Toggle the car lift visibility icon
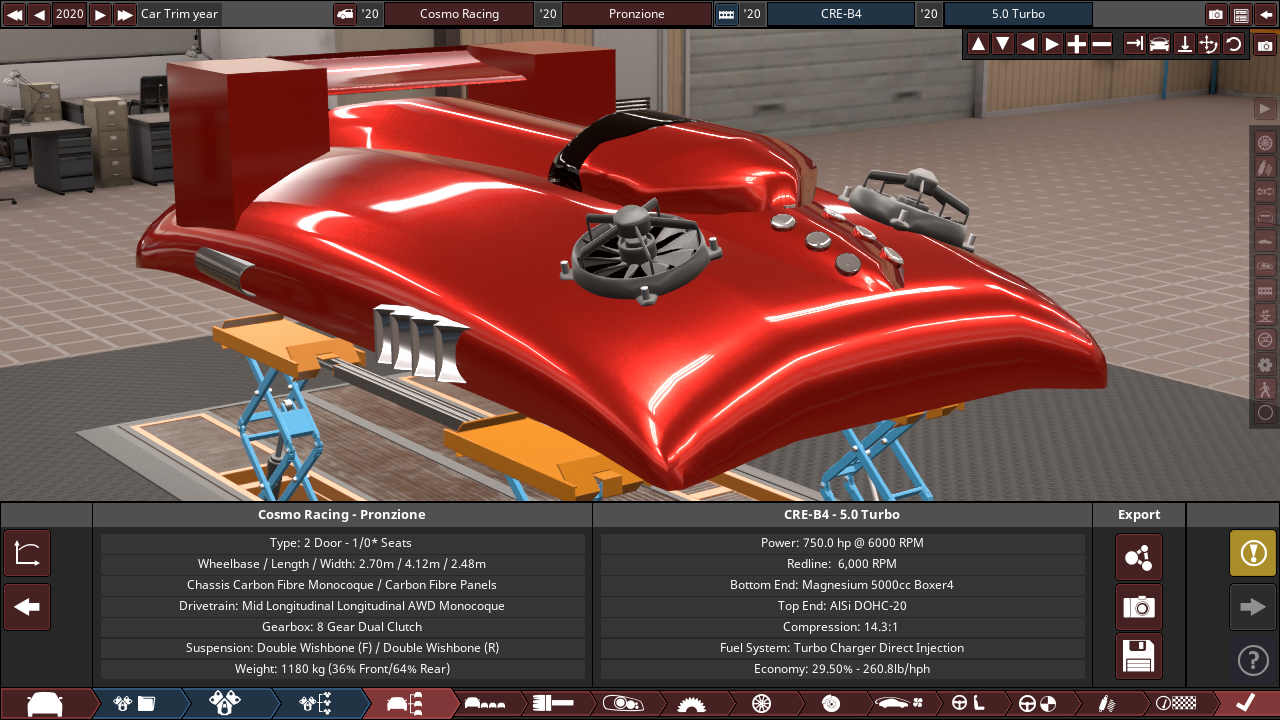This screenshot has width=1280, height=720. pyautogui.click(x=1265, y=315)
